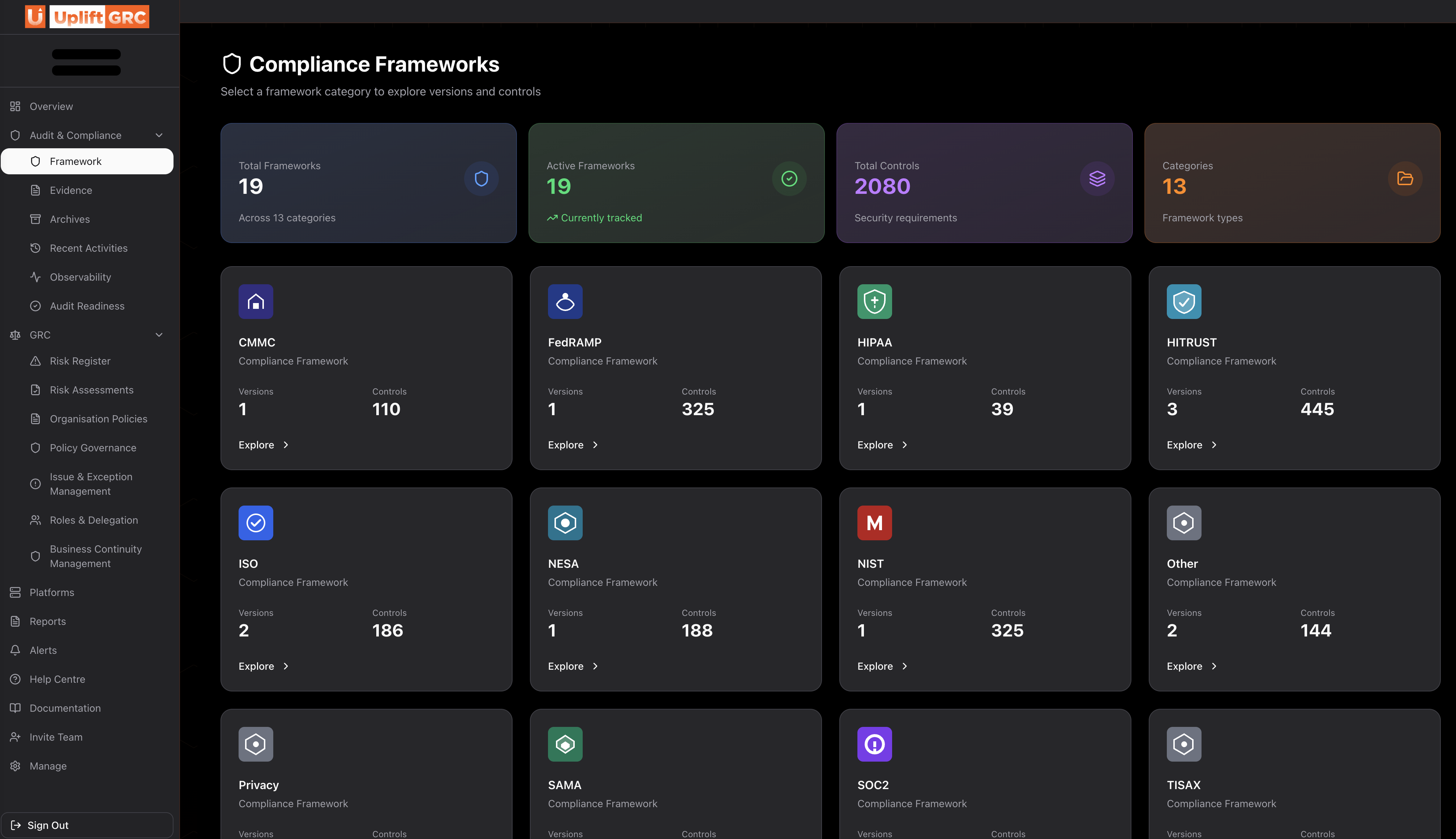Click the HITRUST shield-check icon
Screen dimensions: 1456x839
click(x=1183, y=301)
